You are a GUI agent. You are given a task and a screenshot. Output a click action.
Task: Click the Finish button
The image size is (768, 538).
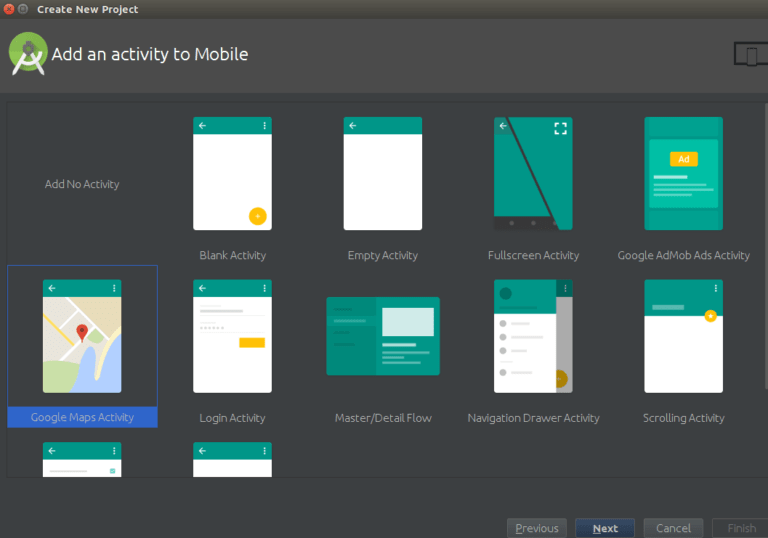pyautogui.click(x=741, y=528)
